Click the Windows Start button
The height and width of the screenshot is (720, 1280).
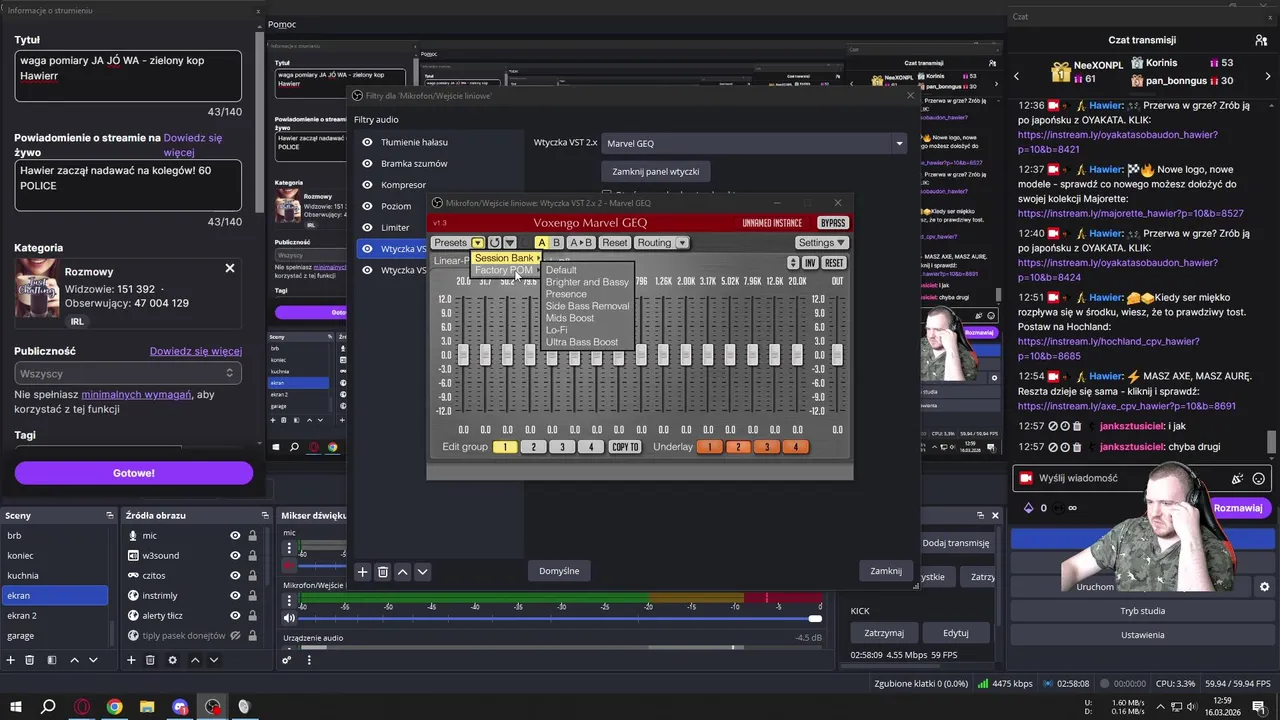(16, 707)
